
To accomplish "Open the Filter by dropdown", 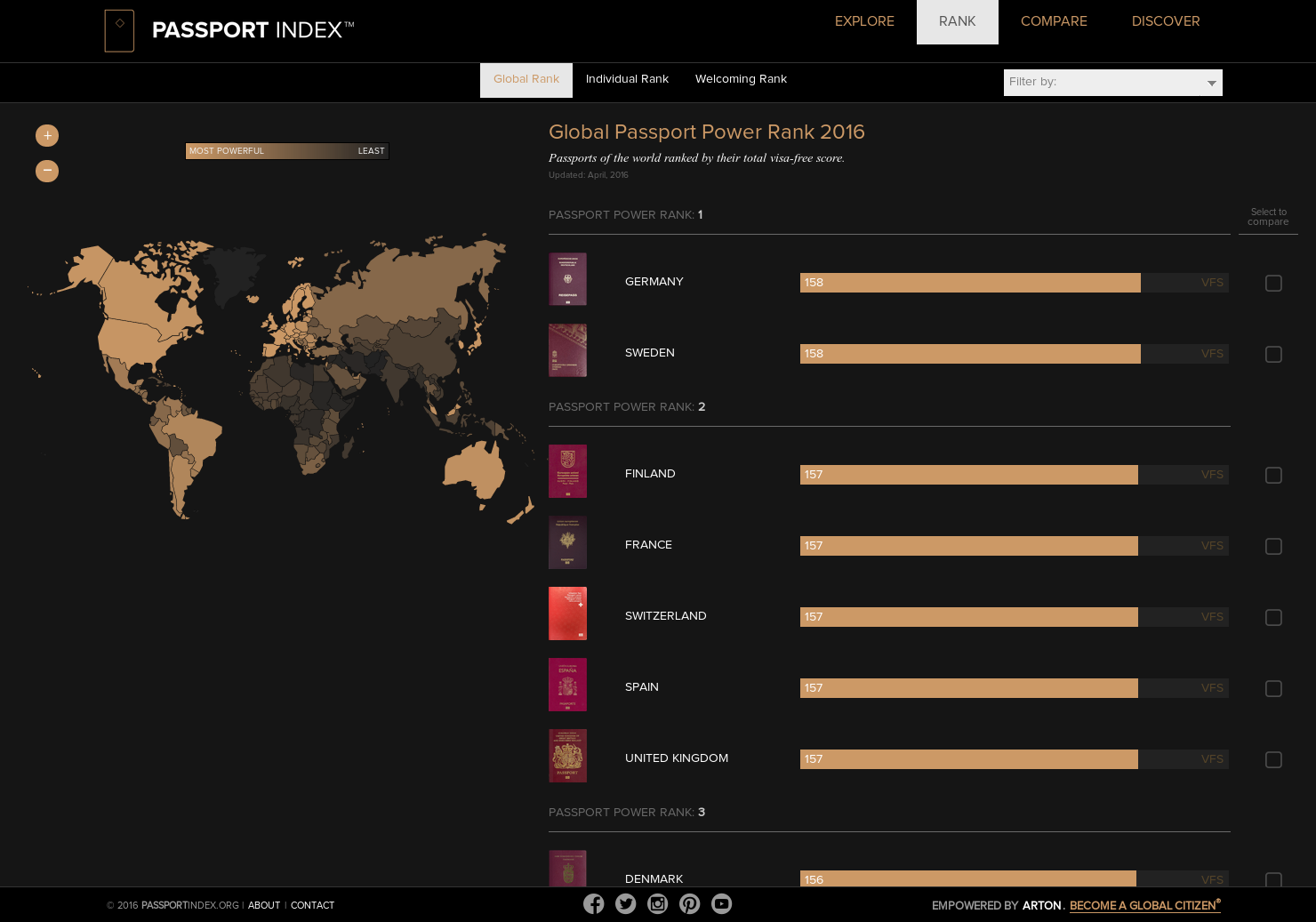I will pyautogui.click(x=1112, y=82).
